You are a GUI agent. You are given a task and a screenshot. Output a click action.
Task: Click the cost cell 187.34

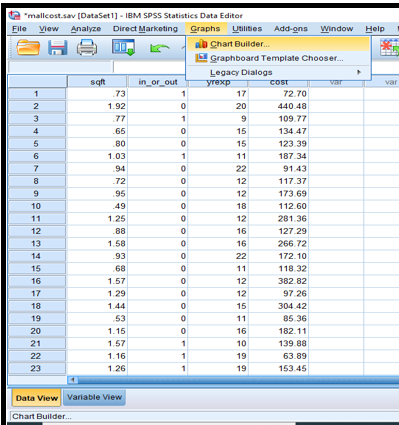pyautogui.click(x=279, y=156)
